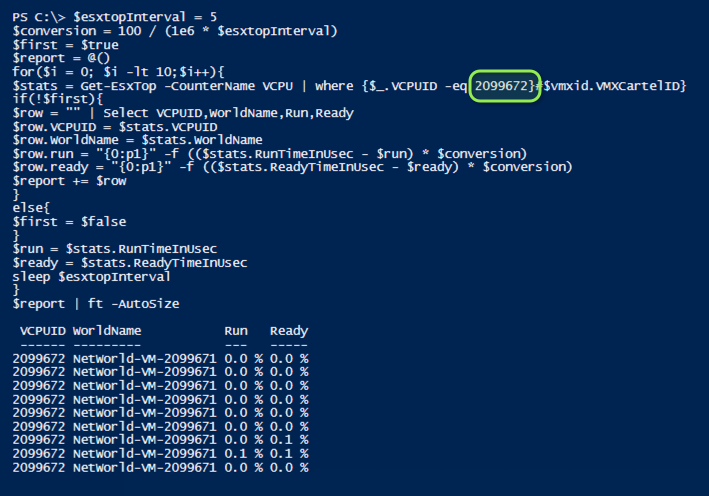Click the else{ keyword line
Screen dimensions: 709x496
31,208
